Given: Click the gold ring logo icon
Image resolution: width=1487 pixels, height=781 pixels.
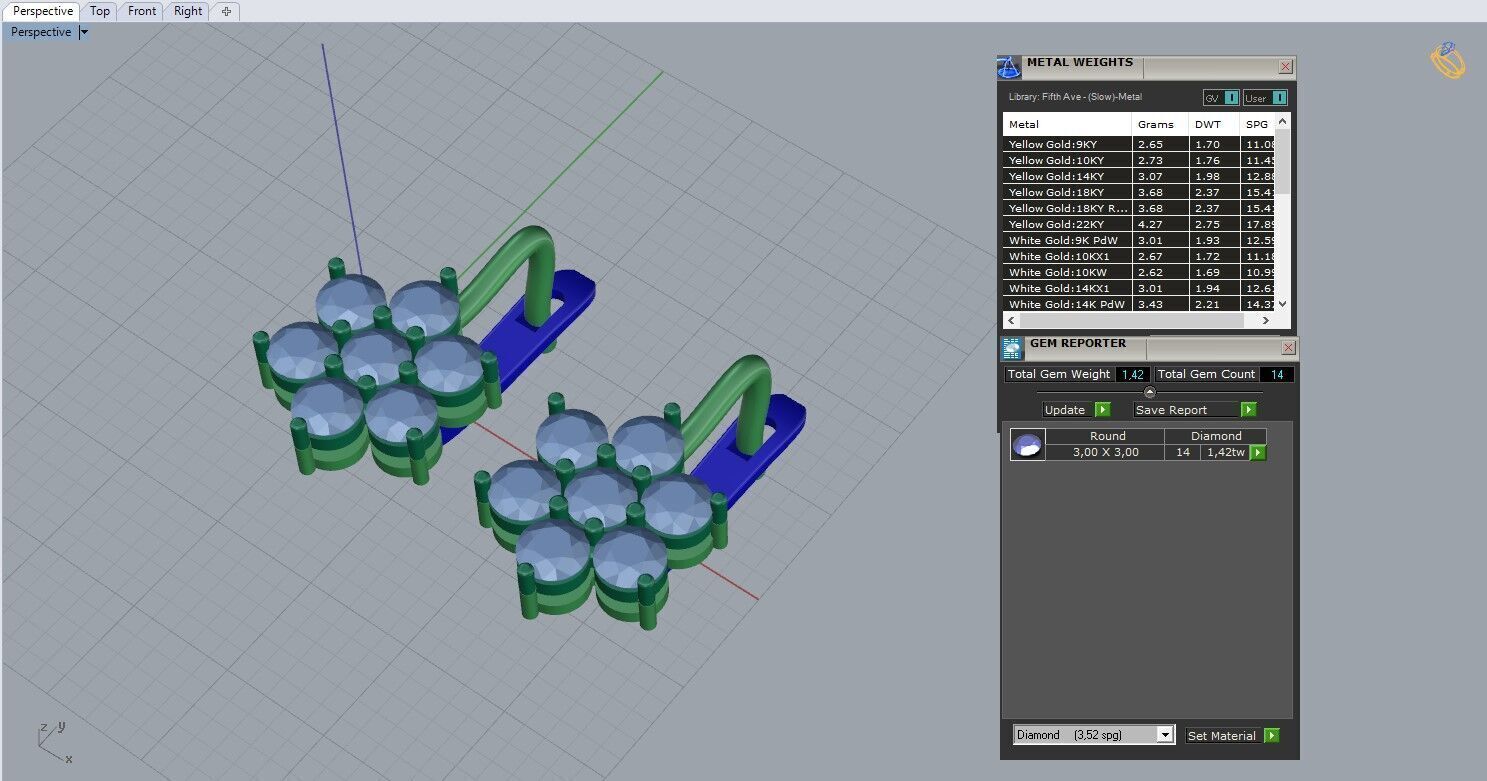Looking at the screenshot, I should (1447, 60).
